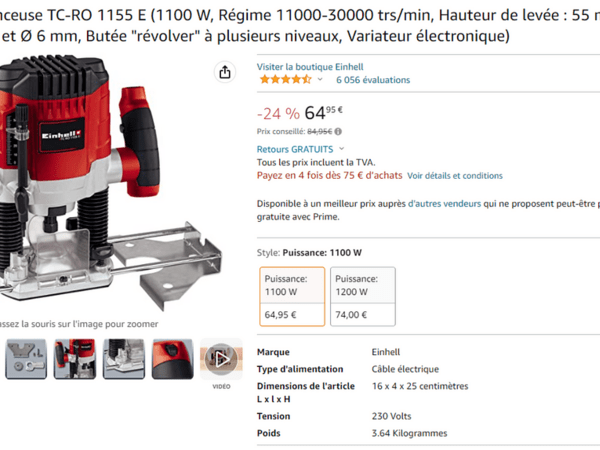The image size is (600, 450).
Task: Click the 74,00 € price in 1200 W option
Action: coord(351,315)
